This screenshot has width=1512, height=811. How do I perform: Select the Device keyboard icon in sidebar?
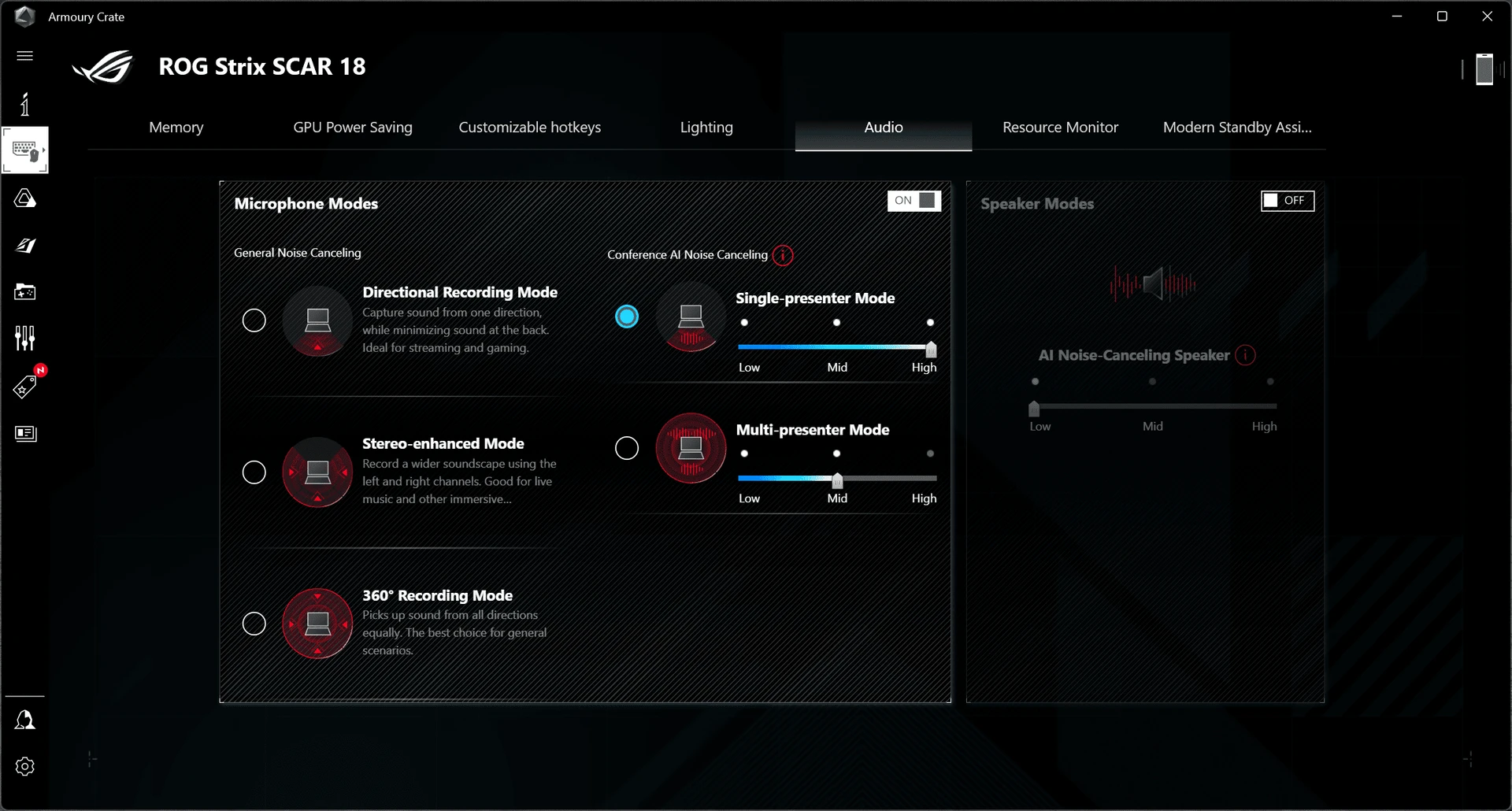pyautogui.click(x=25, y=150)
